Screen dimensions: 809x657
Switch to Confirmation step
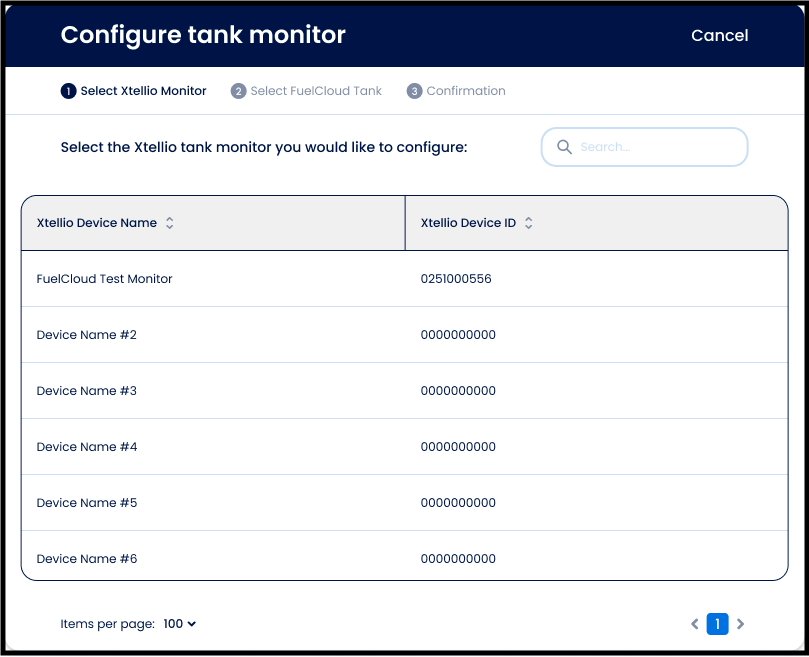[466, 91]
